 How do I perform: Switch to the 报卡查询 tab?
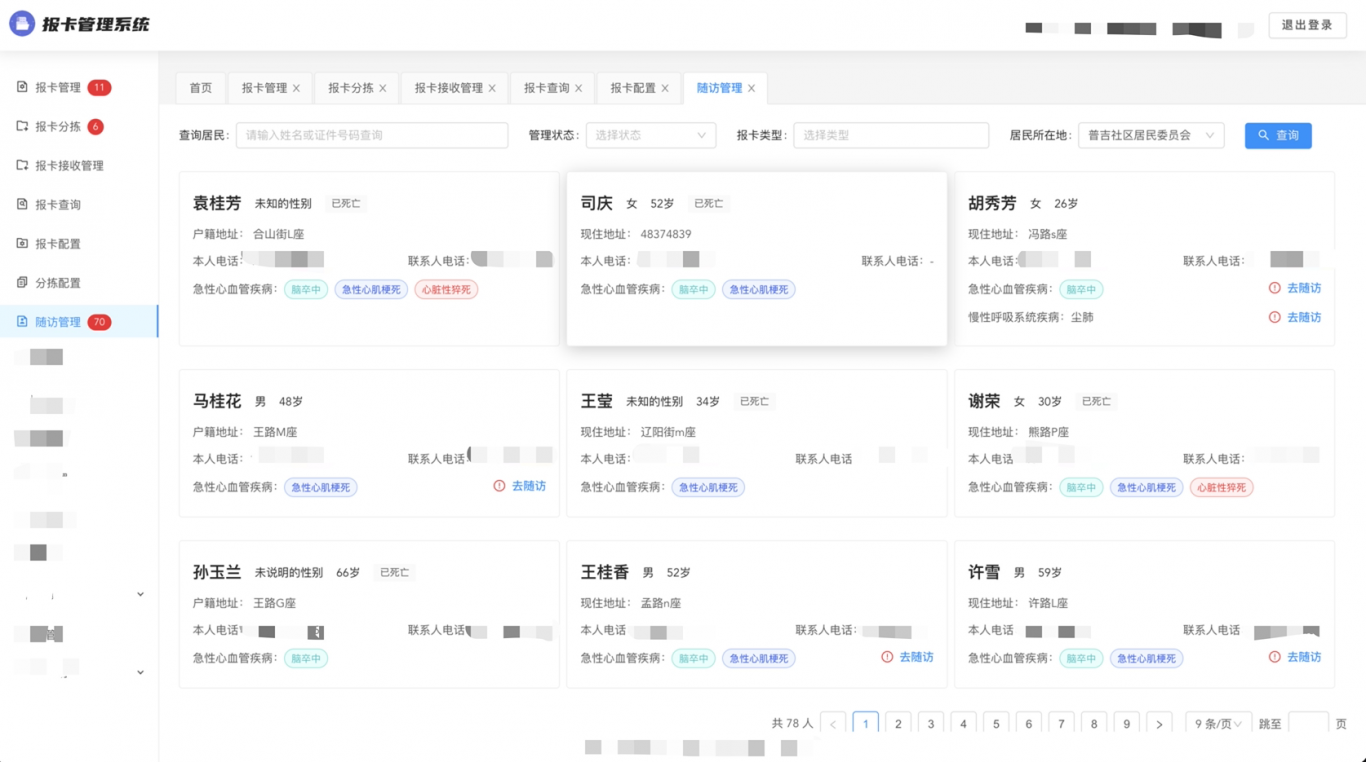547,88
